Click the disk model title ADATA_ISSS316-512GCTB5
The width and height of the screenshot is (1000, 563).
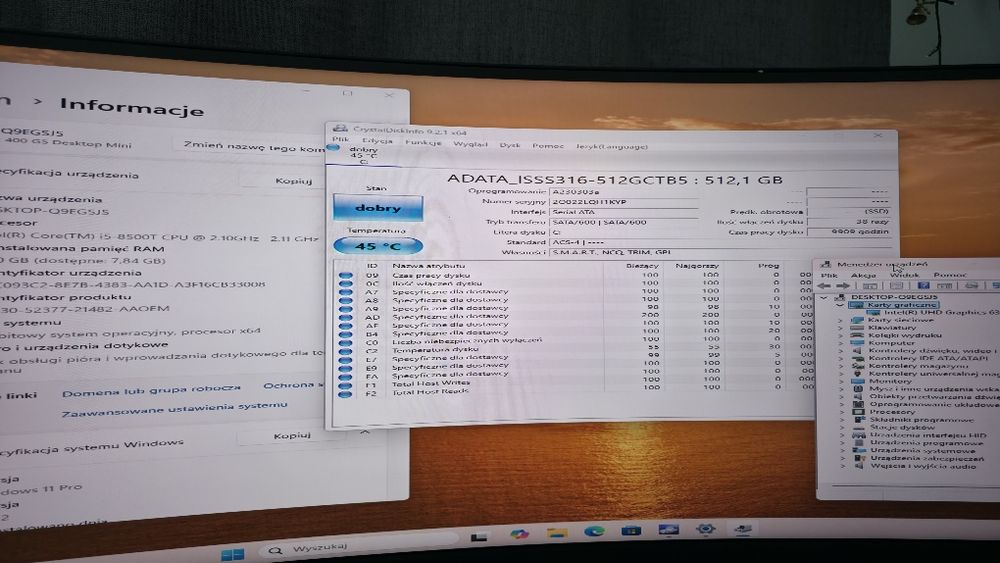point(567,180)
